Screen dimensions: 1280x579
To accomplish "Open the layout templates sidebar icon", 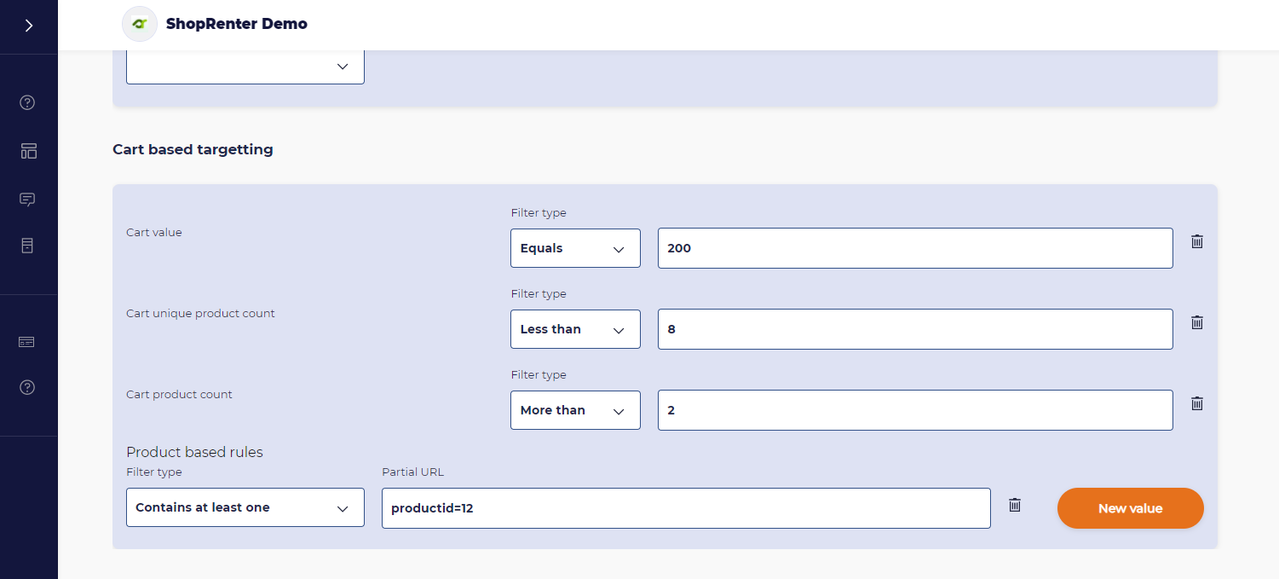I will click(x=28, y=151).
